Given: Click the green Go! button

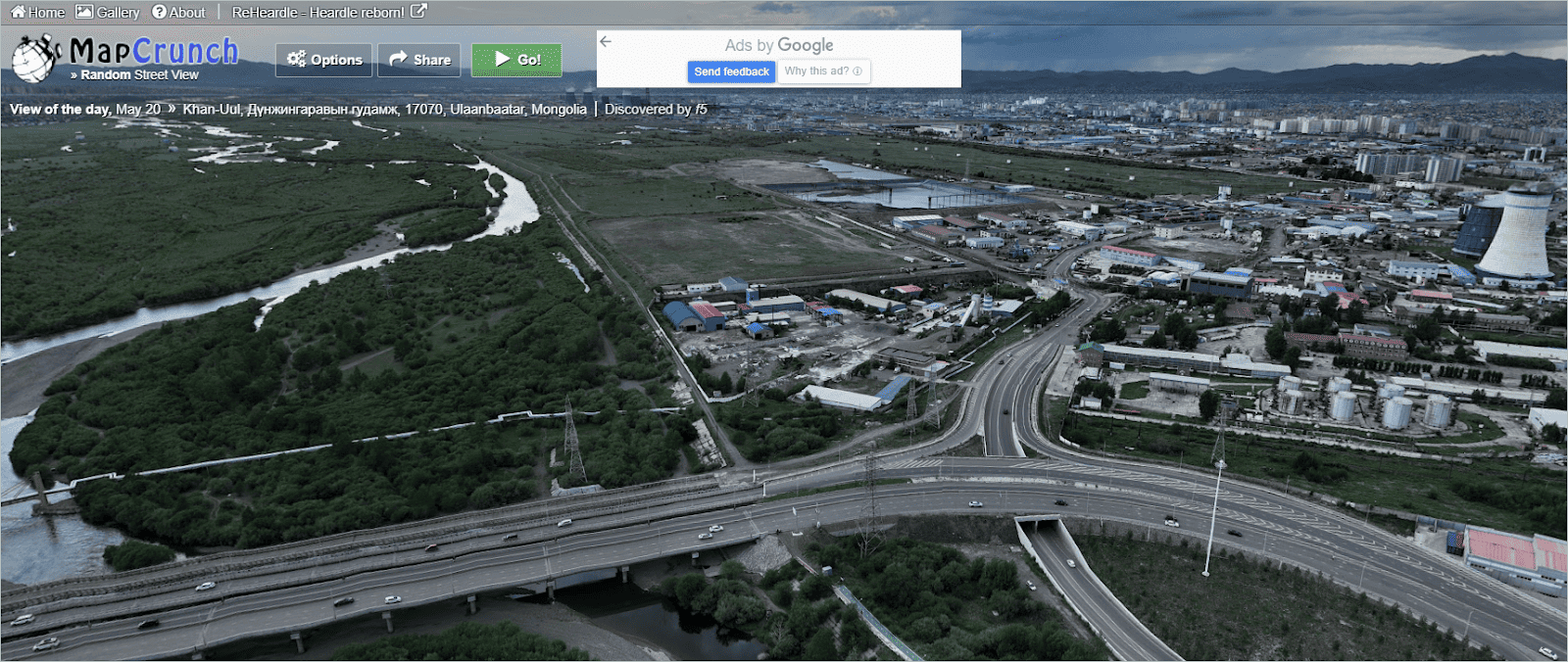Looking at the screenshot, I should pyautogui.click(x=516, y=60).
